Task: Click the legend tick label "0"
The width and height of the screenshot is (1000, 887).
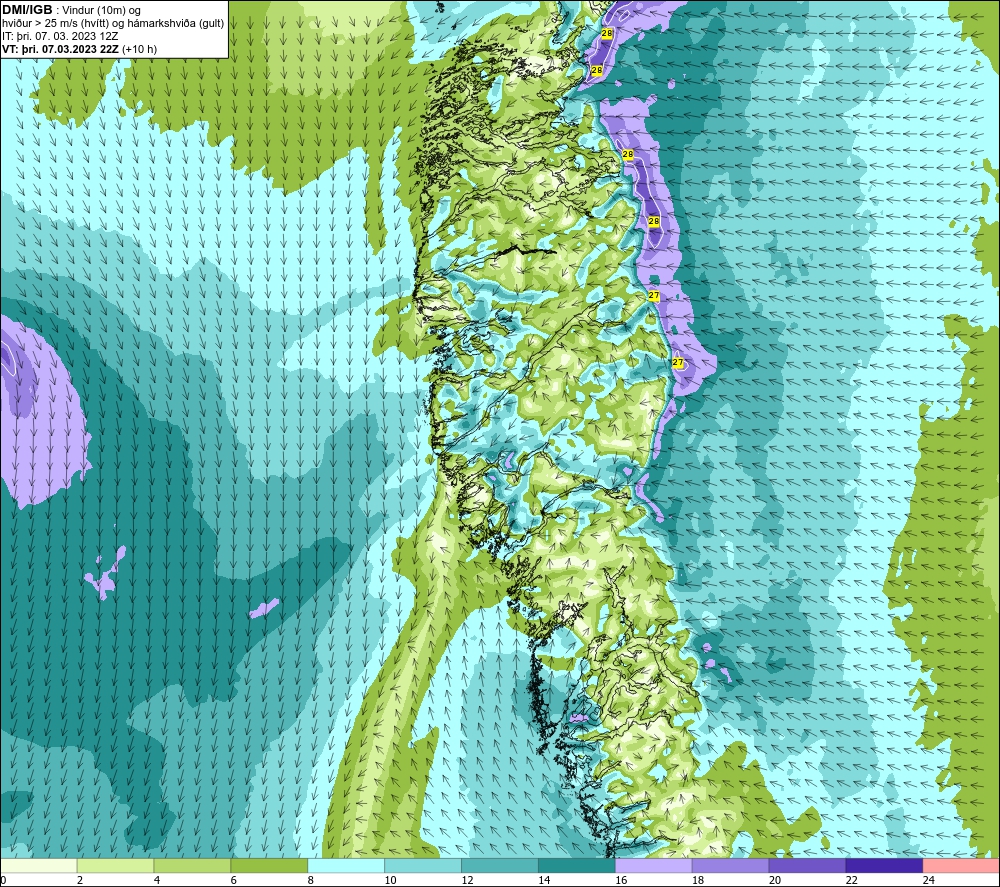Action: coord(4,880)
